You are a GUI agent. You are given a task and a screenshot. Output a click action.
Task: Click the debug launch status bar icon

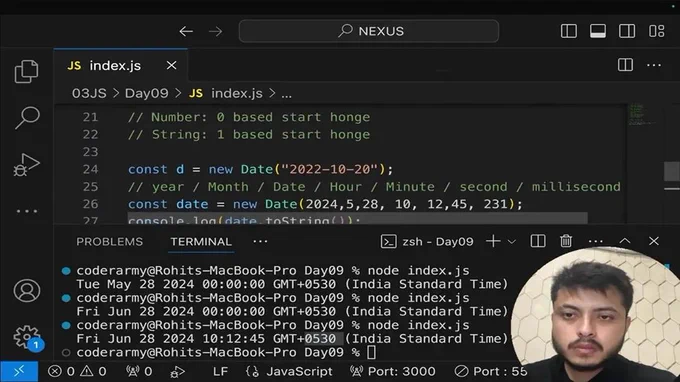(x=177, y=372)
